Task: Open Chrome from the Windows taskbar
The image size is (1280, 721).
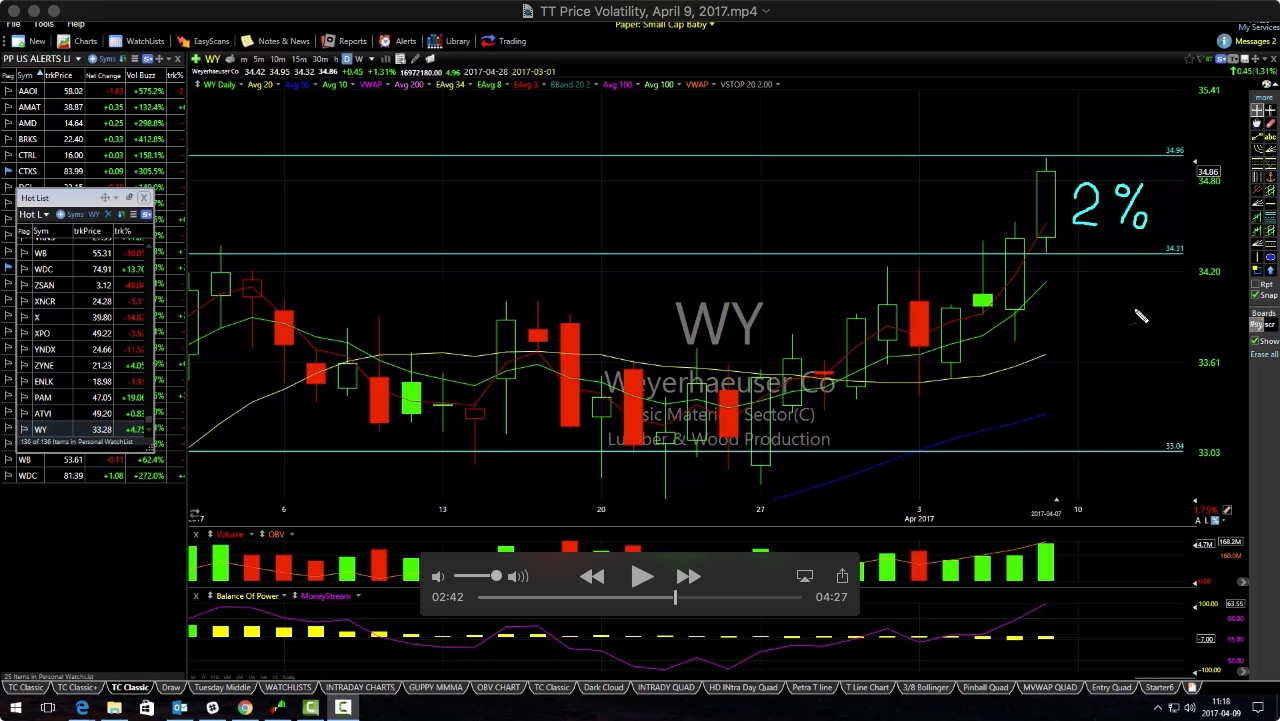Action: pyautogui.click(x=245, y=709)
